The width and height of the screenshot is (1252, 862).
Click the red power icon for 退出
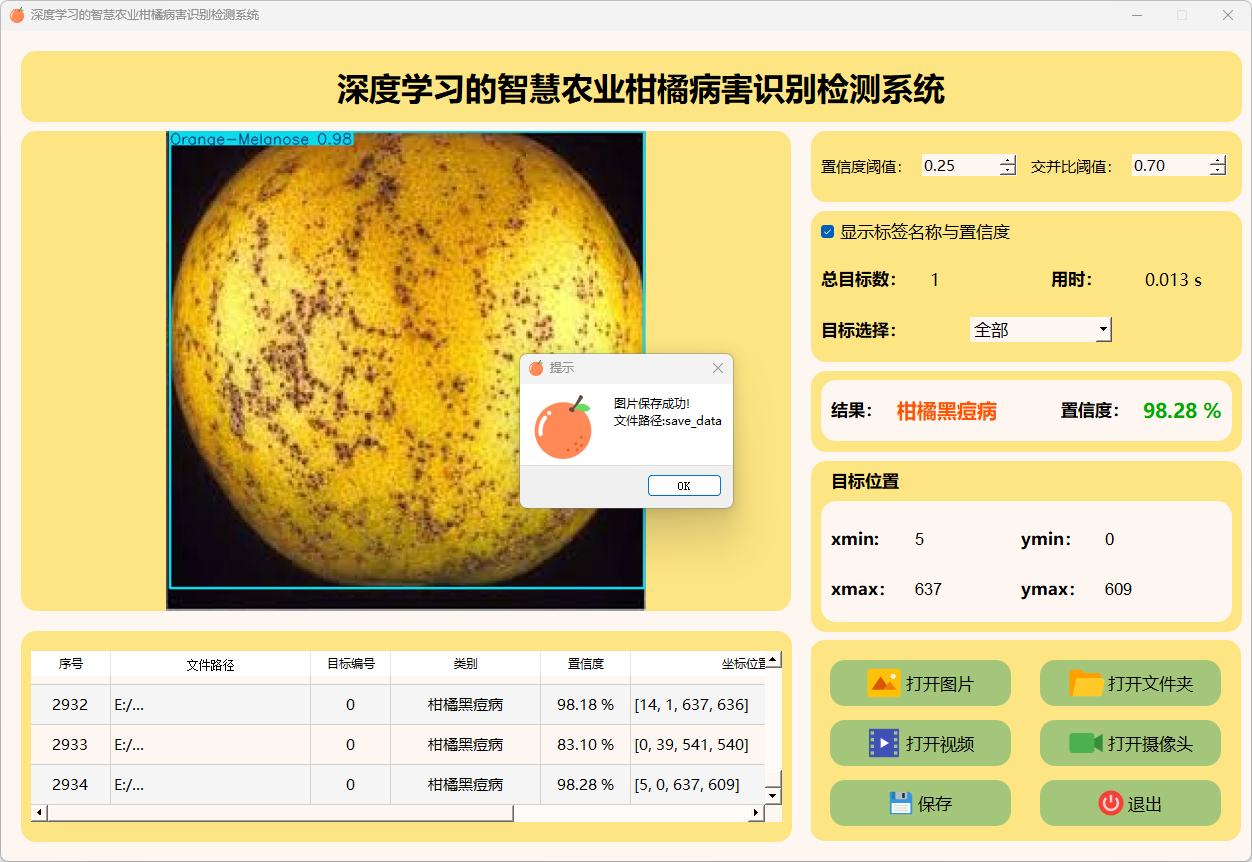(x=1110, y=803)
